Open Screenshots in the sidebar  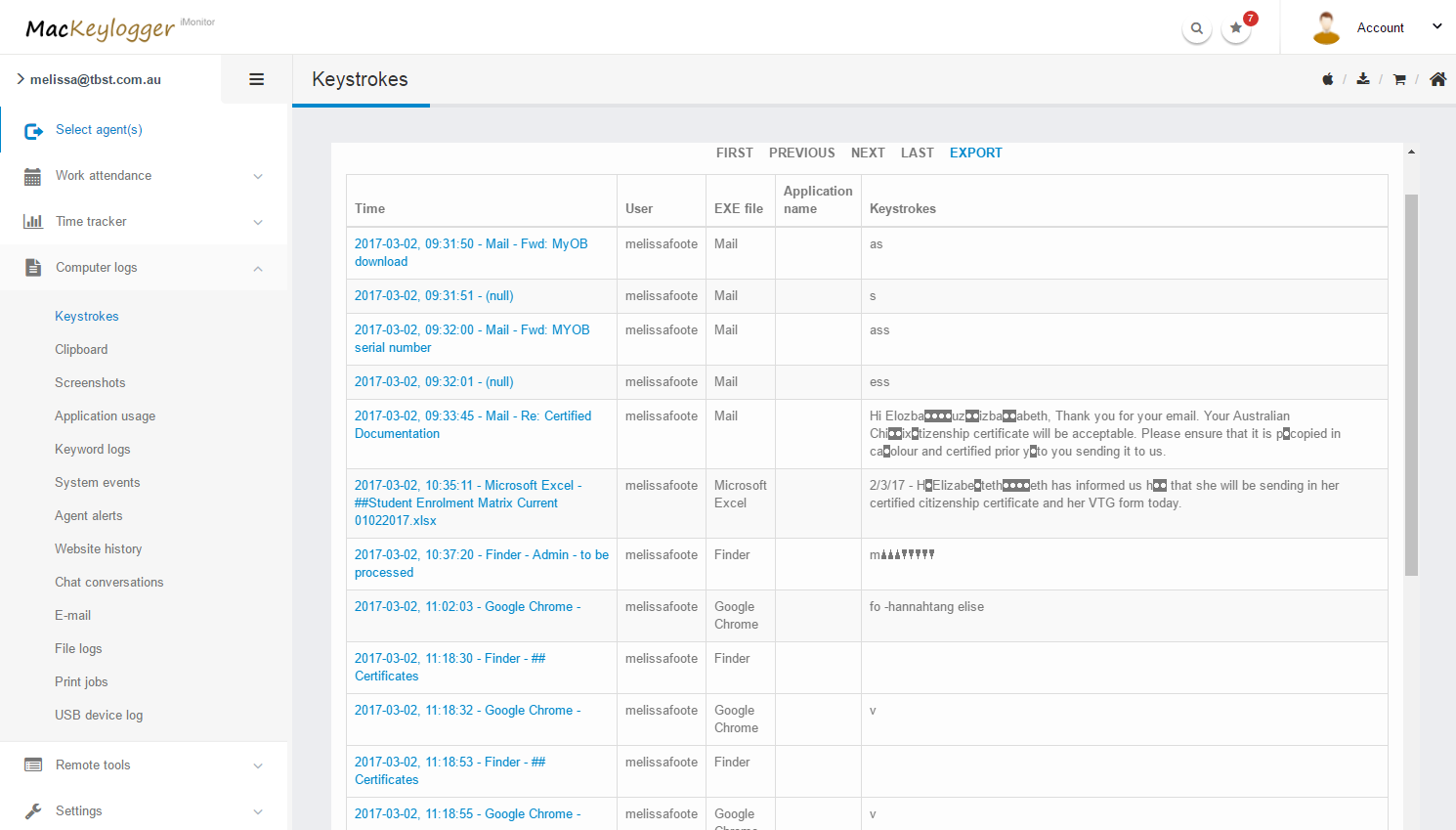point(90,383)
